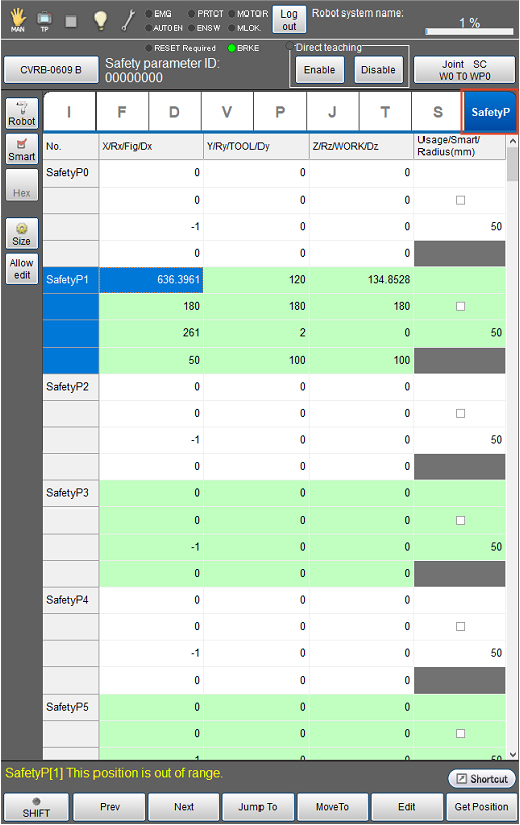Click the gray stop square icon
This screenshot has height=825, width=520.
[x=71, y=21]
